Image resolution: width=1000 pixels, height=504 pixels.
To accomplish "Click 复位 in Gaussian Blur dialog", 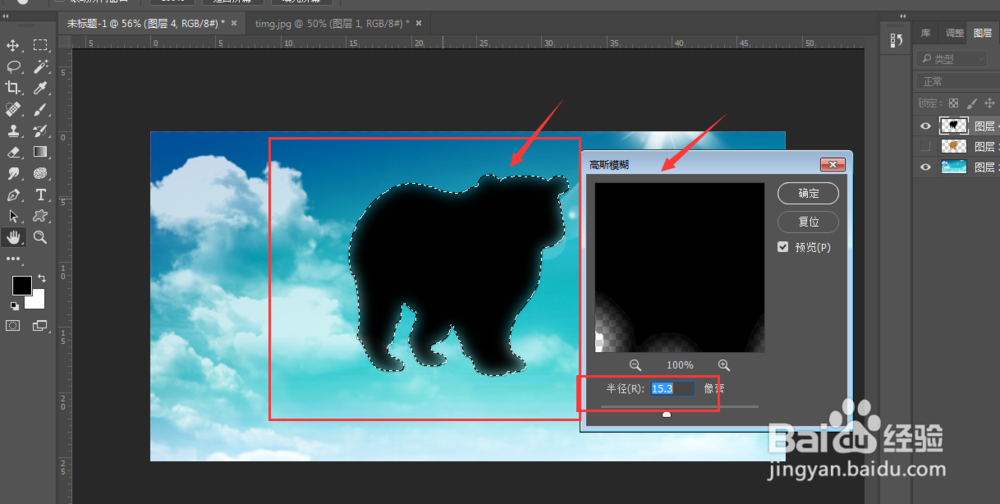I will click(808, 222).
